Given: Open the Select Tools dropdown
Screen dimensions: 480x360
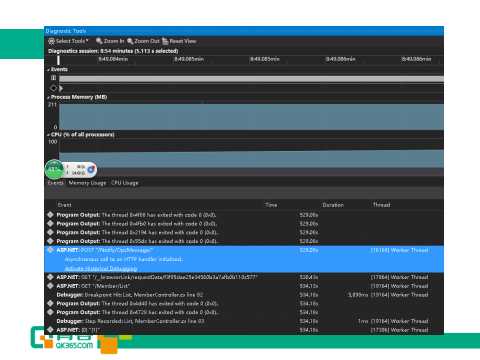Looking at the screenshot, I should tap(68, 41).
